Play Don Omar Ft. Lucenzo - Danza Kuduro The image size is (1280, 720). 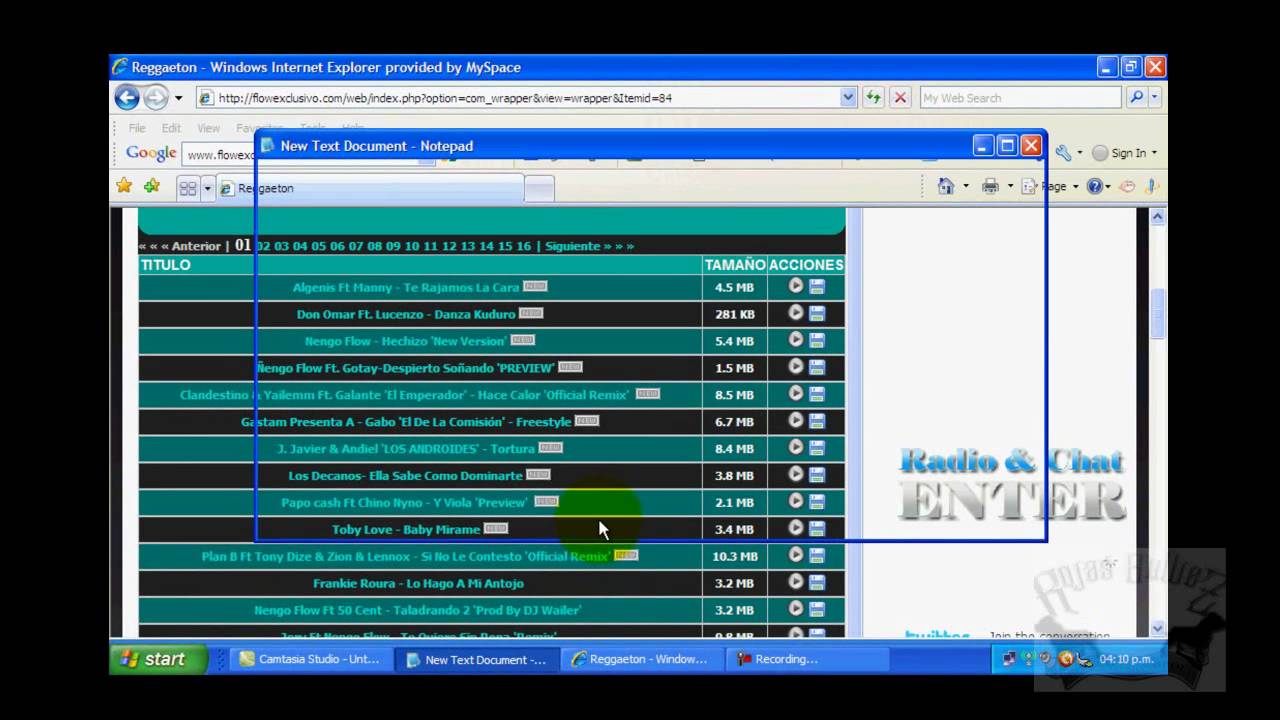pos(796,313)
